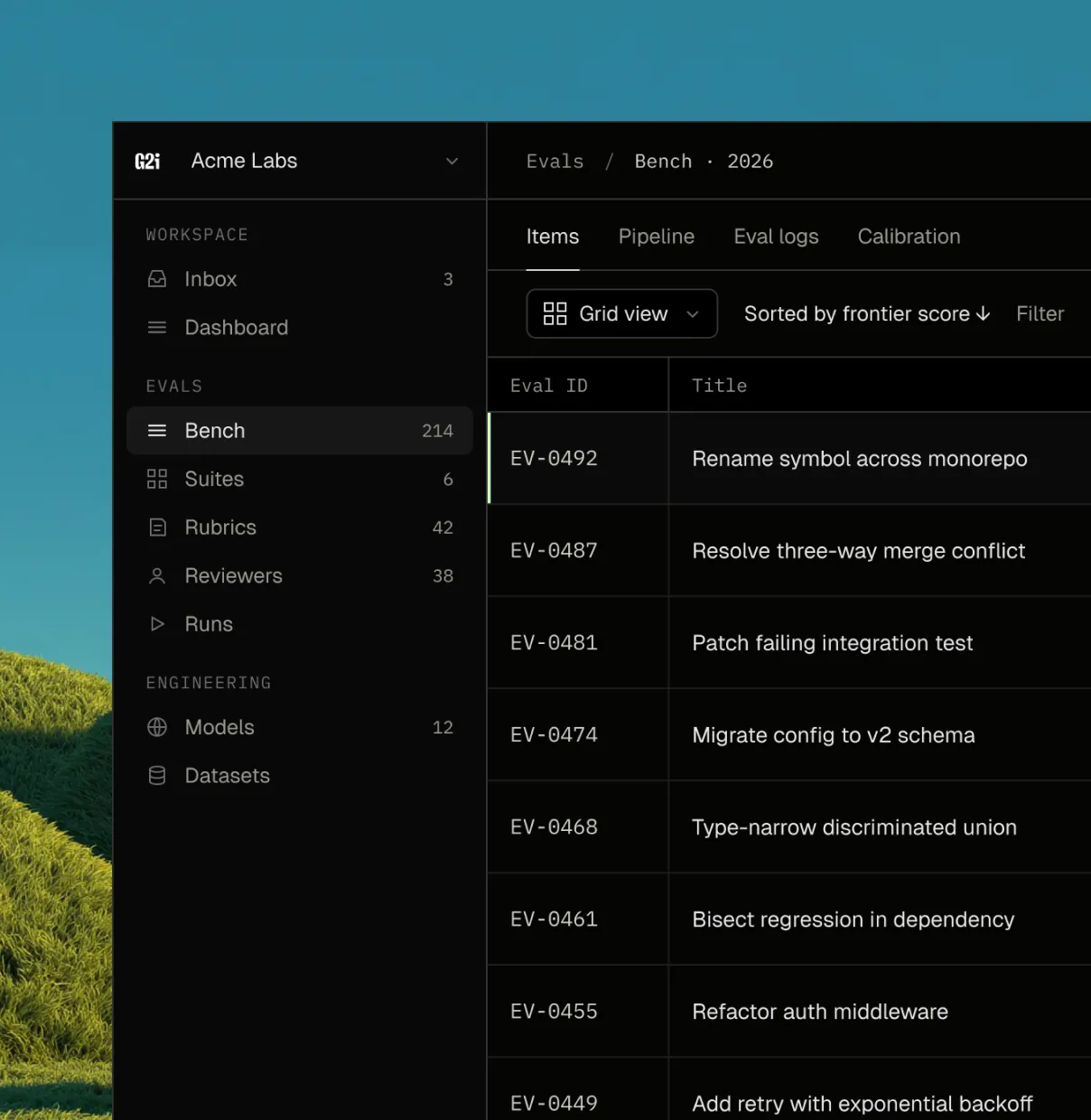Screen dimensions: 1091x1120
Task: Open "Refactor auth middleware" title
Action: [x=820, y=1012]
